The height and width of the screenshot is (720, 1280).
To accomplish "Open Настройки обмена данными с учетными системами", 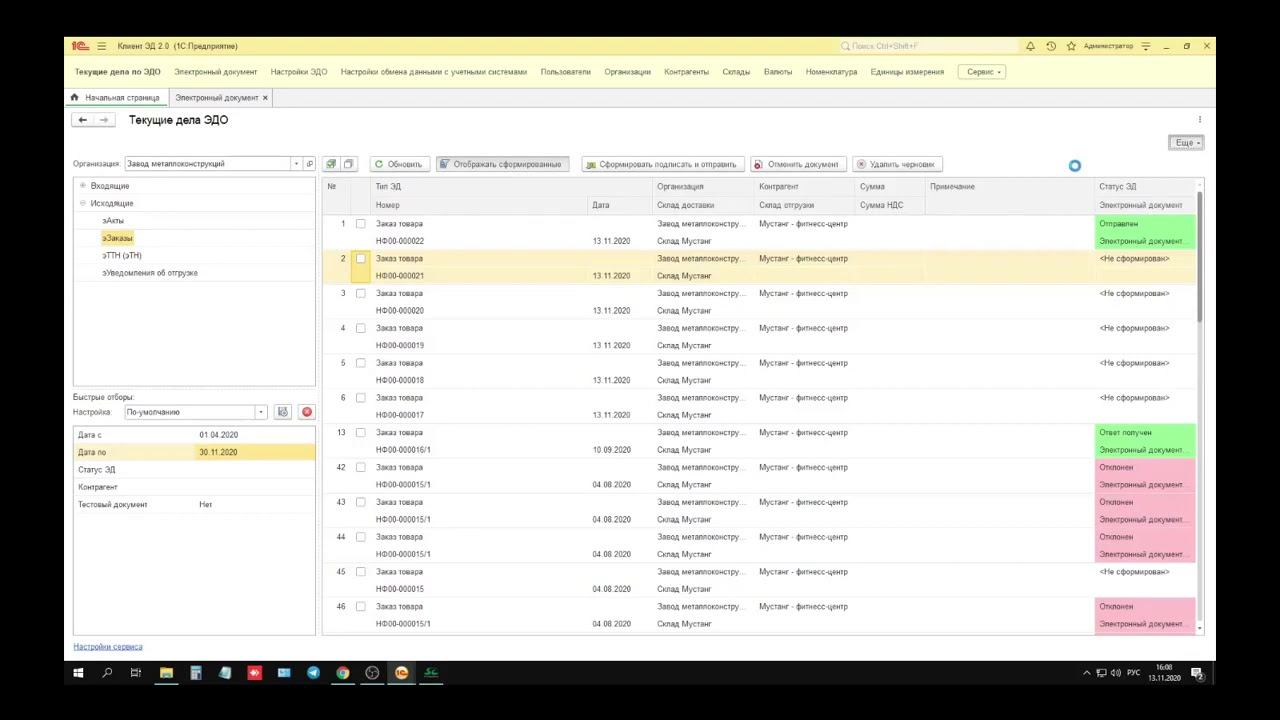I will [434, 72].
